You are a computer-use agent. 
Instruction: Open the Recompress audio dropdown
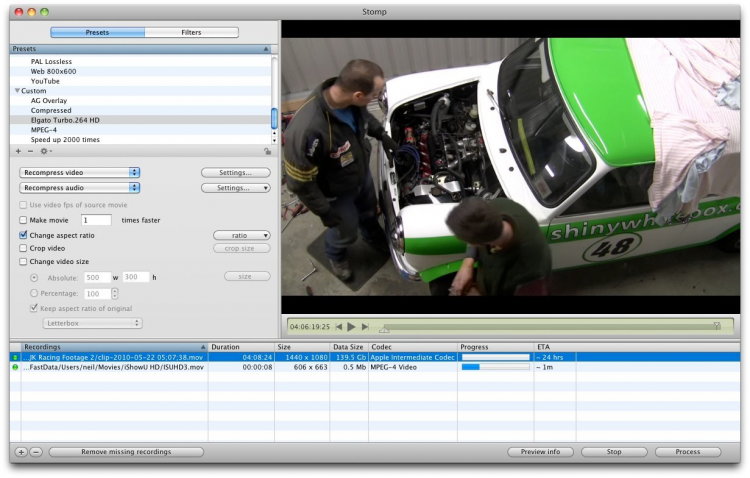coord(79,187)
